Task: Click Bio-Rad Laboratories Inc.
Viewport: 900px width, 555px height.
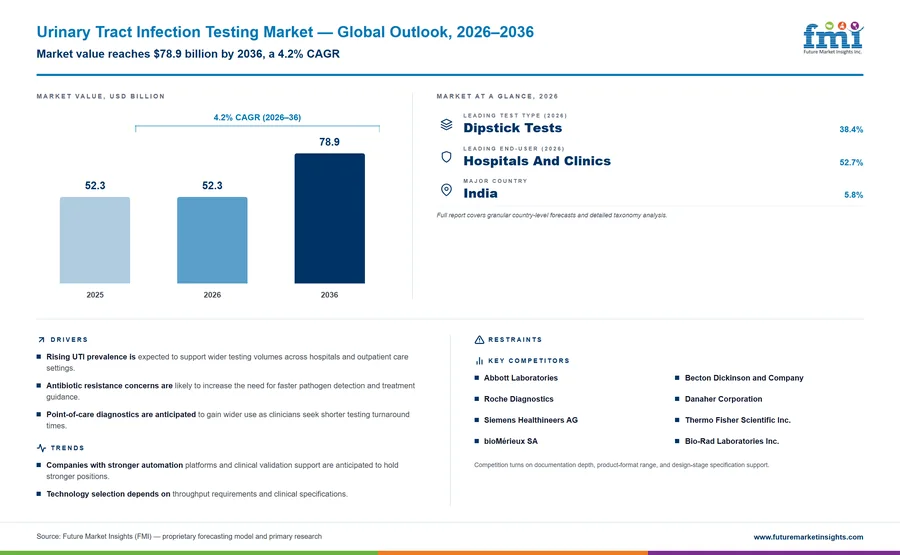Action: click(732, 441)
